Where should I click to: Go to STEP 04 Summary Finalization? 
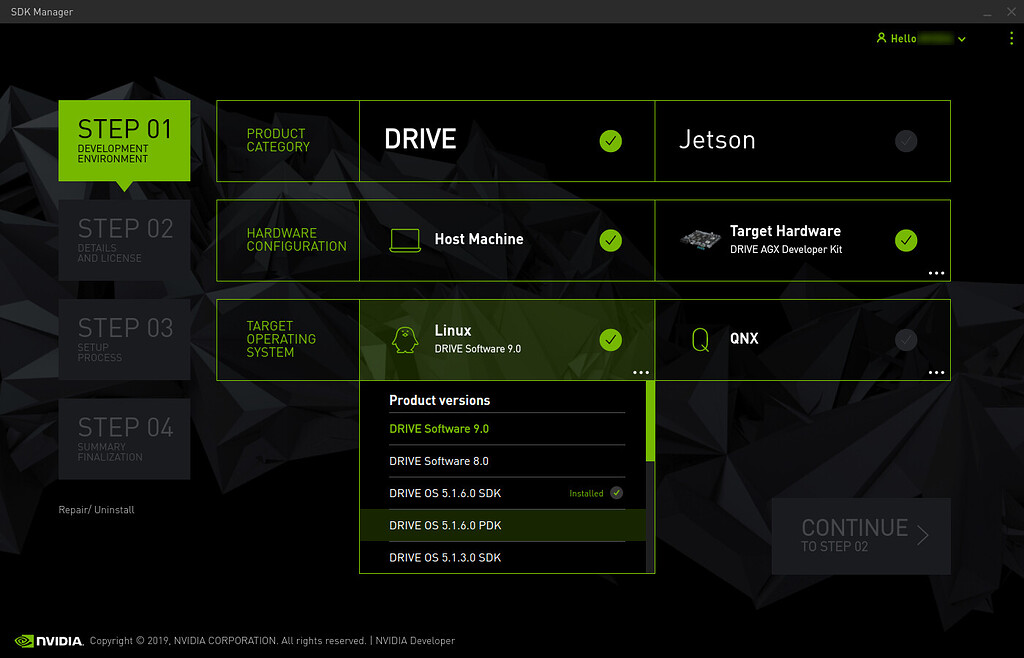pyautogui.click(x=124, y=439)
